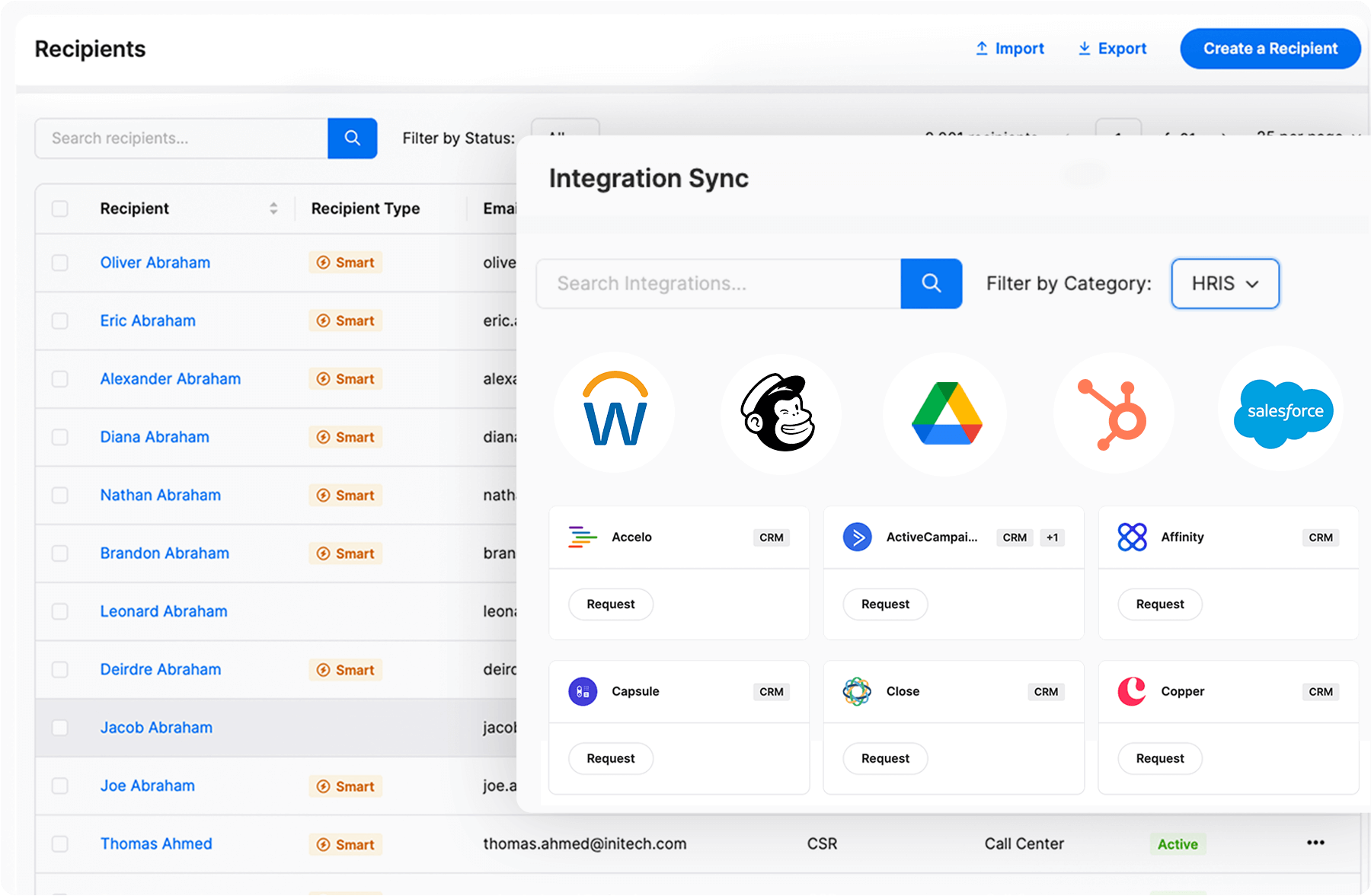Click the search integrations magnifier button
The height and width of the screenshot is (896, 1371).
pos(932,283)
